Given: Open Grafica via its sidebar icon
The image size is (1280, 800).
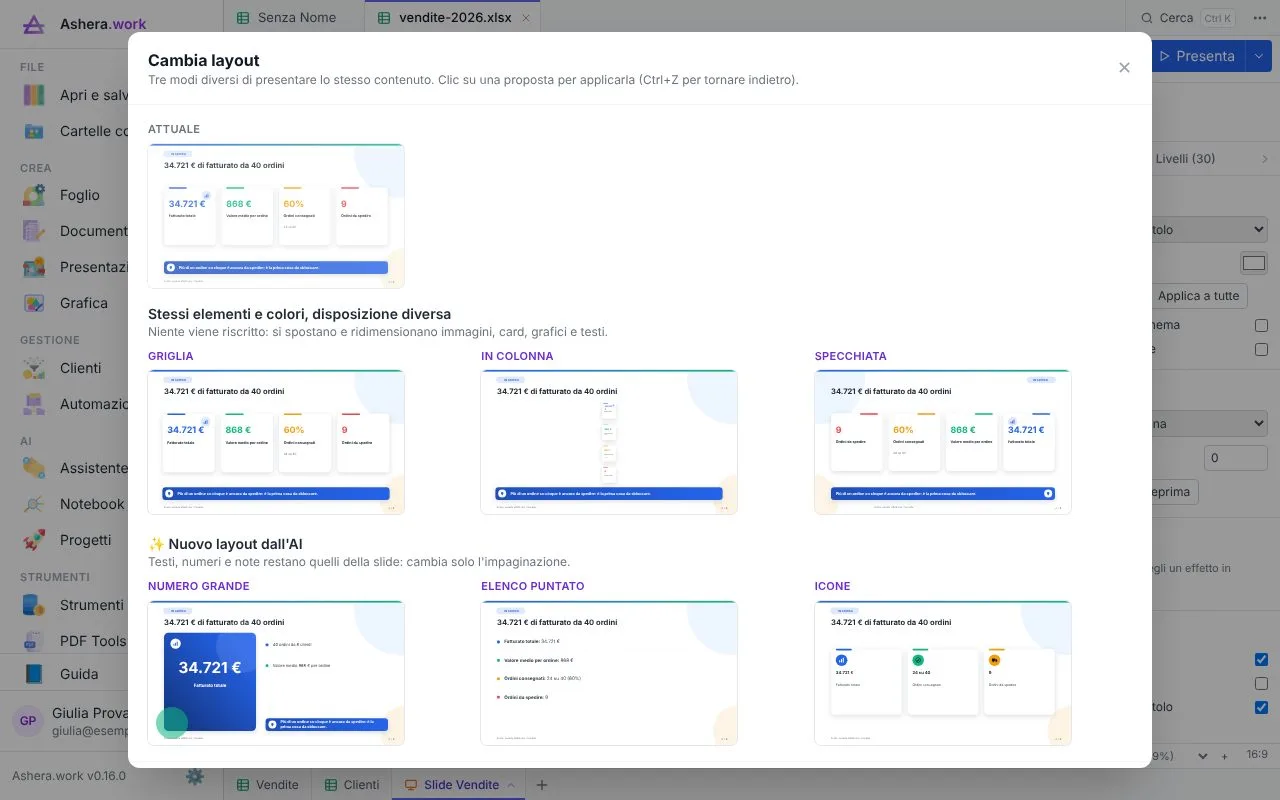Looking at the screenshot, I should pyautogui.click(x=34, y=303).
